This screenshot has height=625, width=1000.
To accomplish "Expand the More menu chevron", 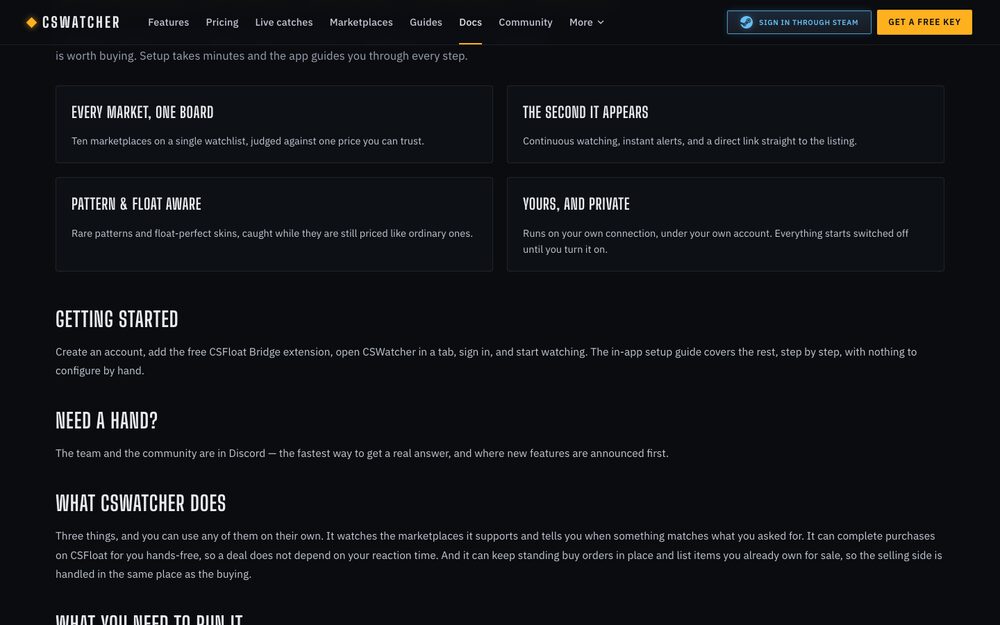I will tap(600, 22).
